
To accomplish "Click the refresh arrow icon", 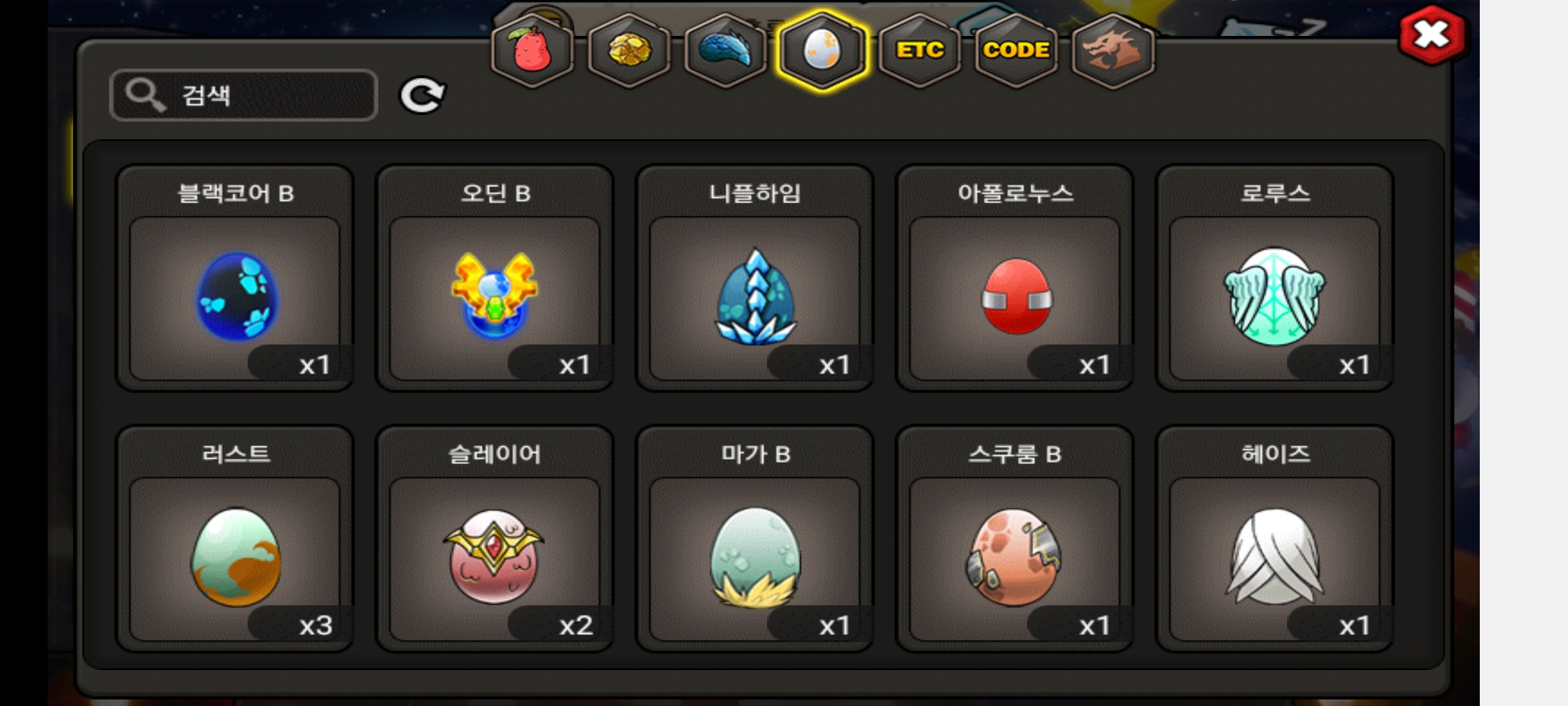I will click(422, 95).
